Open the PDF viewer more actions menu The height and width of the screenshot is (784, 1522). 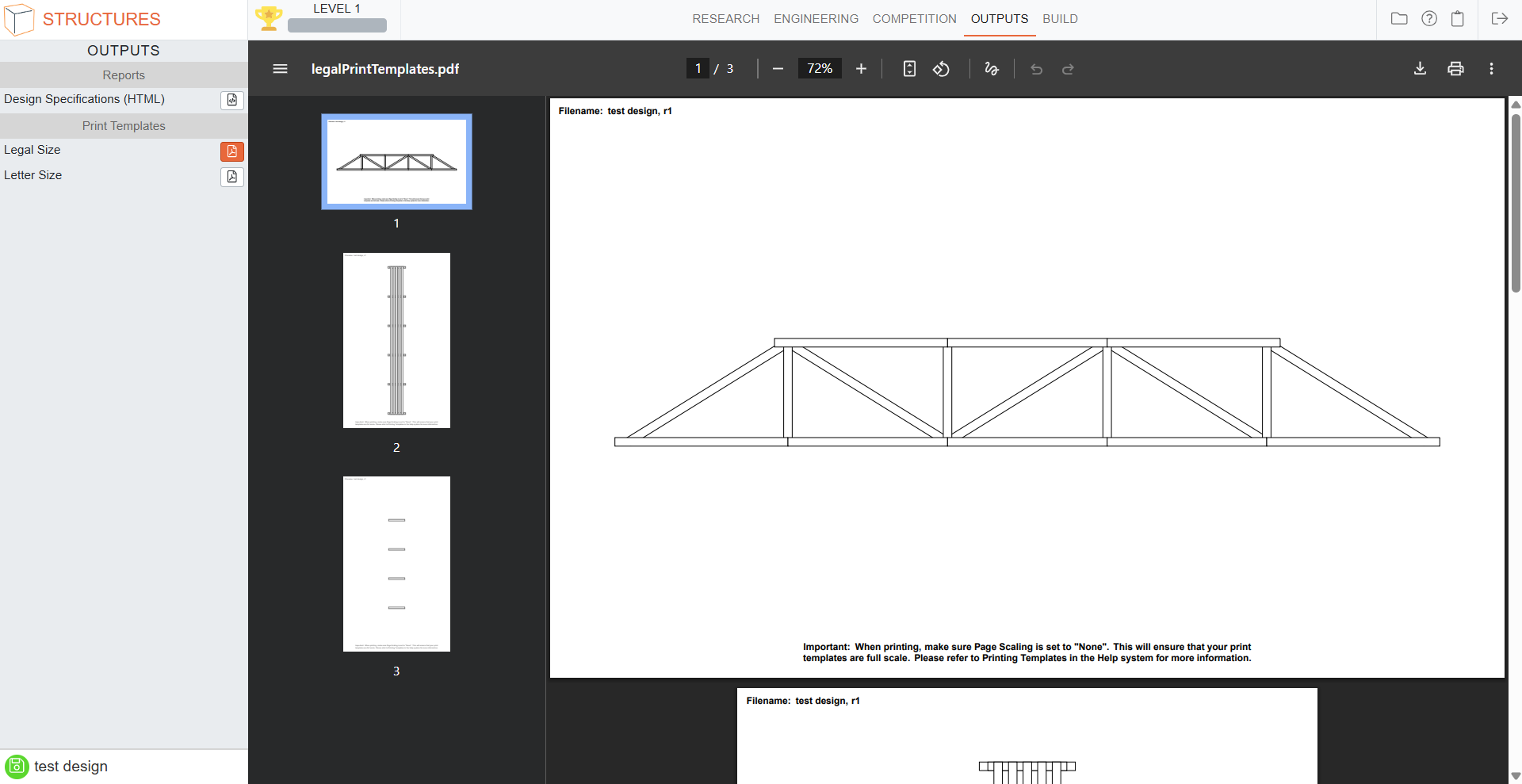pos(1491,69)
